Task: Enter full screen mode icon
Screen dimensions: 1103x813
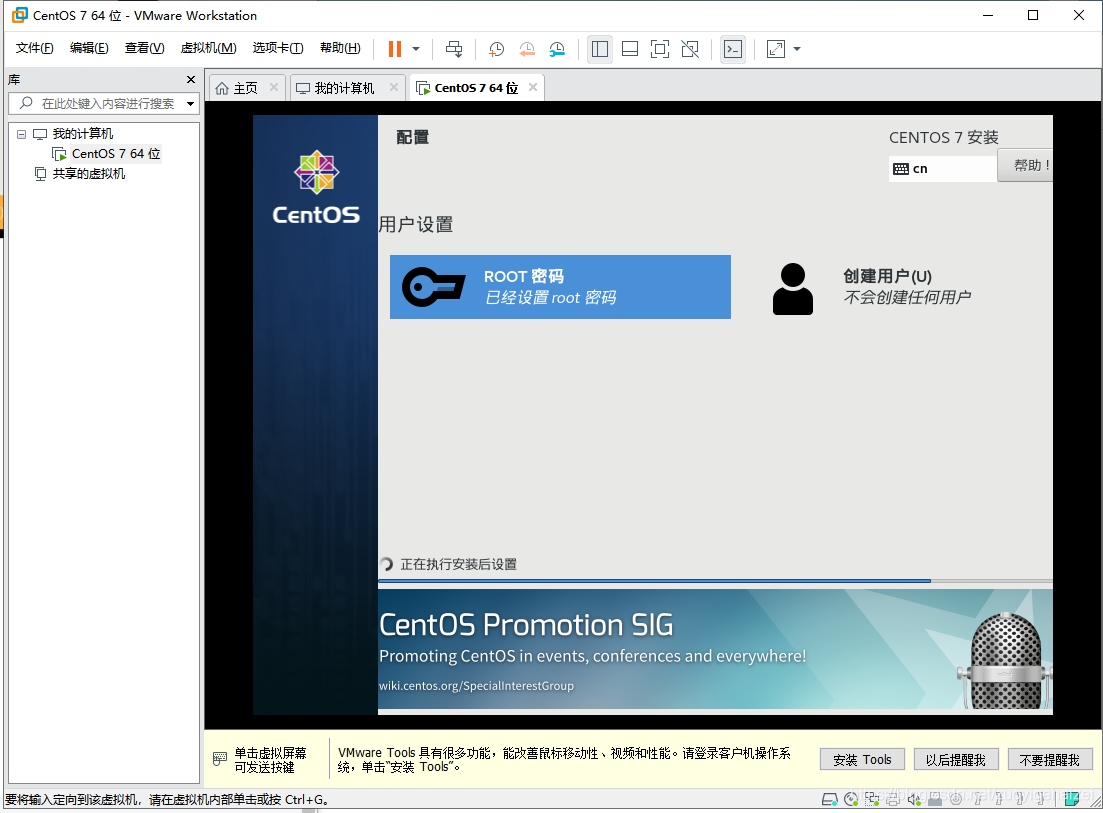Action: click(660, 49)
